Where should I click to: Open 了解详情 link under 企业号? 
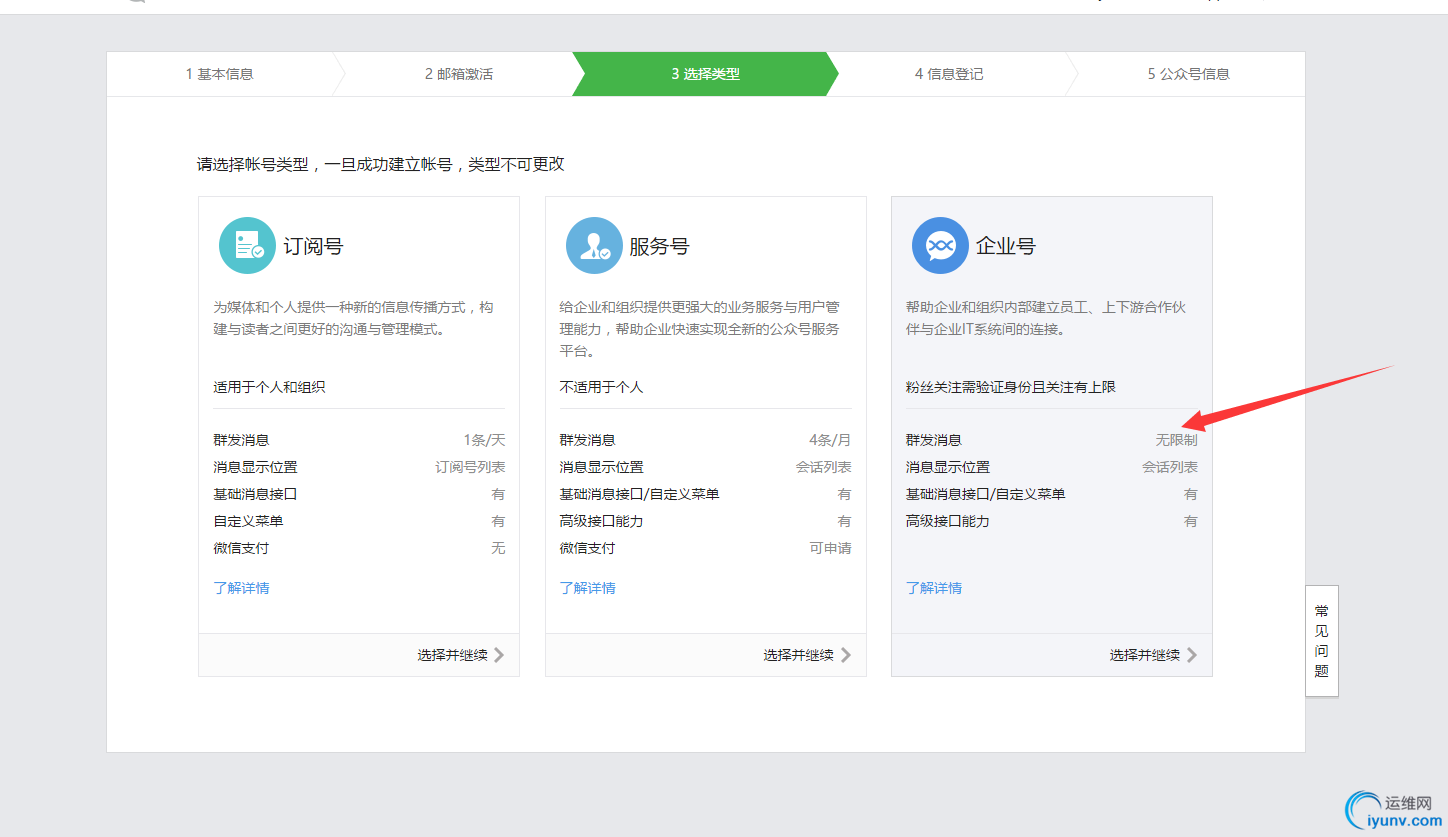tap(934, 588)
